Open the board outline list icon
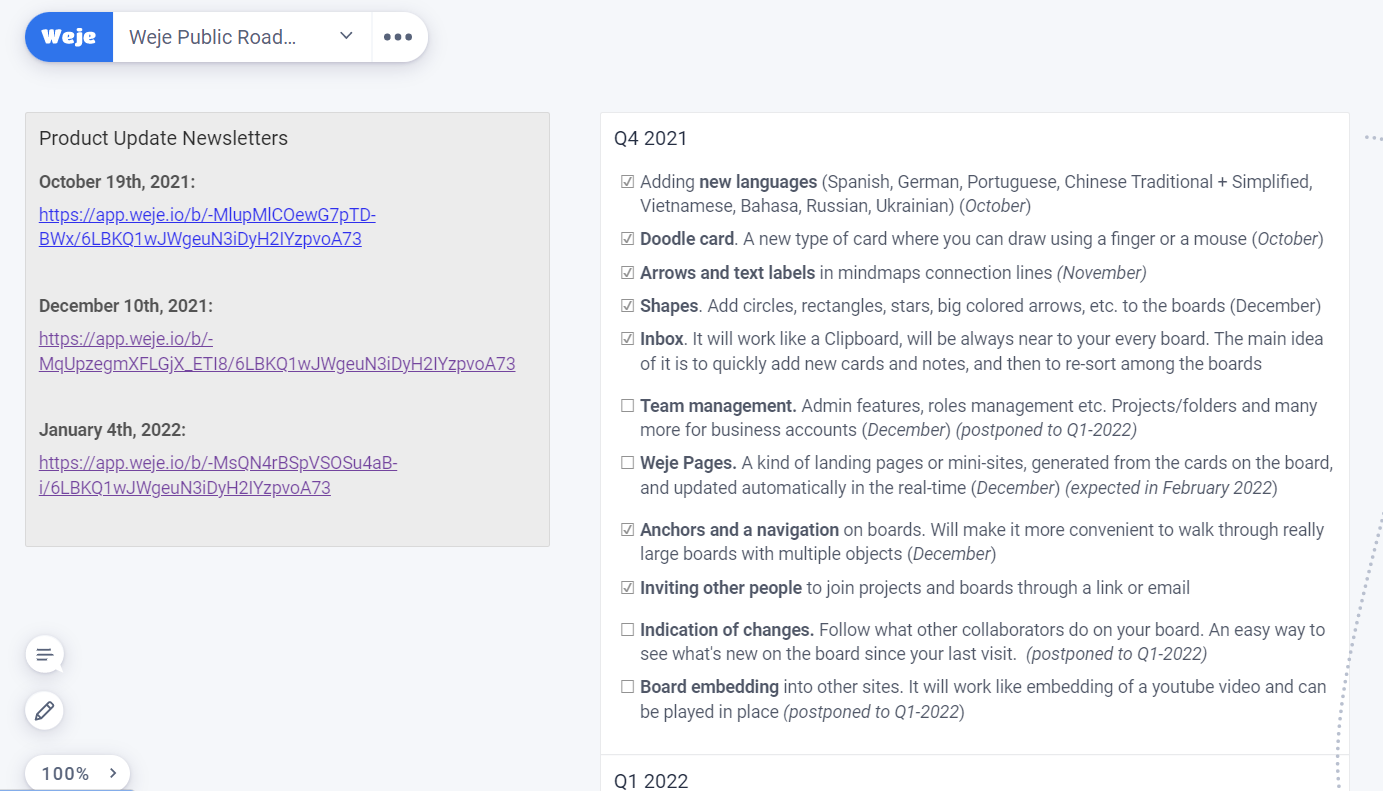Screen dimensions: 1383x791 44,655
